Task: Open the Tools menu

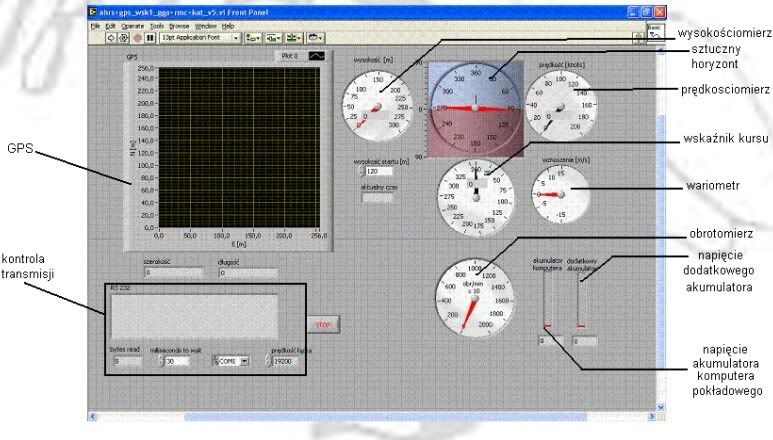Action: (x=157, y=25)
